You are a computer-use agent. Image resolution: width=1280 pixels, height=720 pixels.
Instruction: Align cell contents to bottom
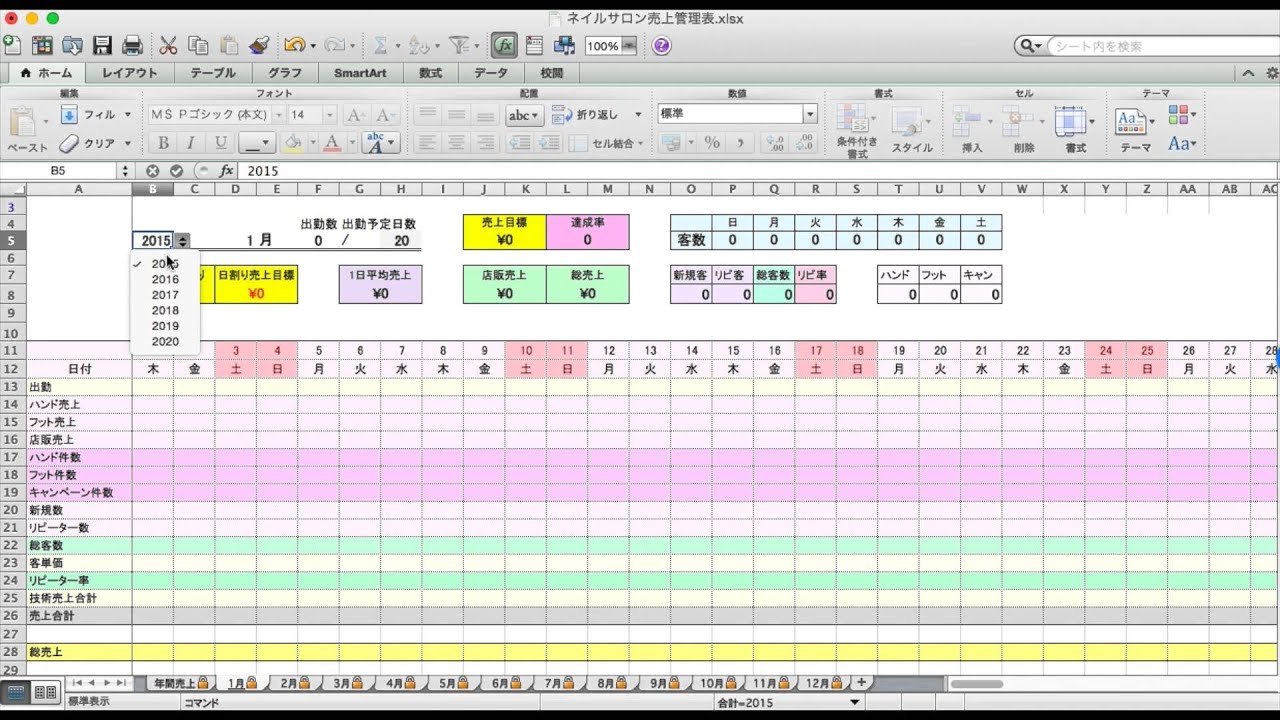[484, 115]
